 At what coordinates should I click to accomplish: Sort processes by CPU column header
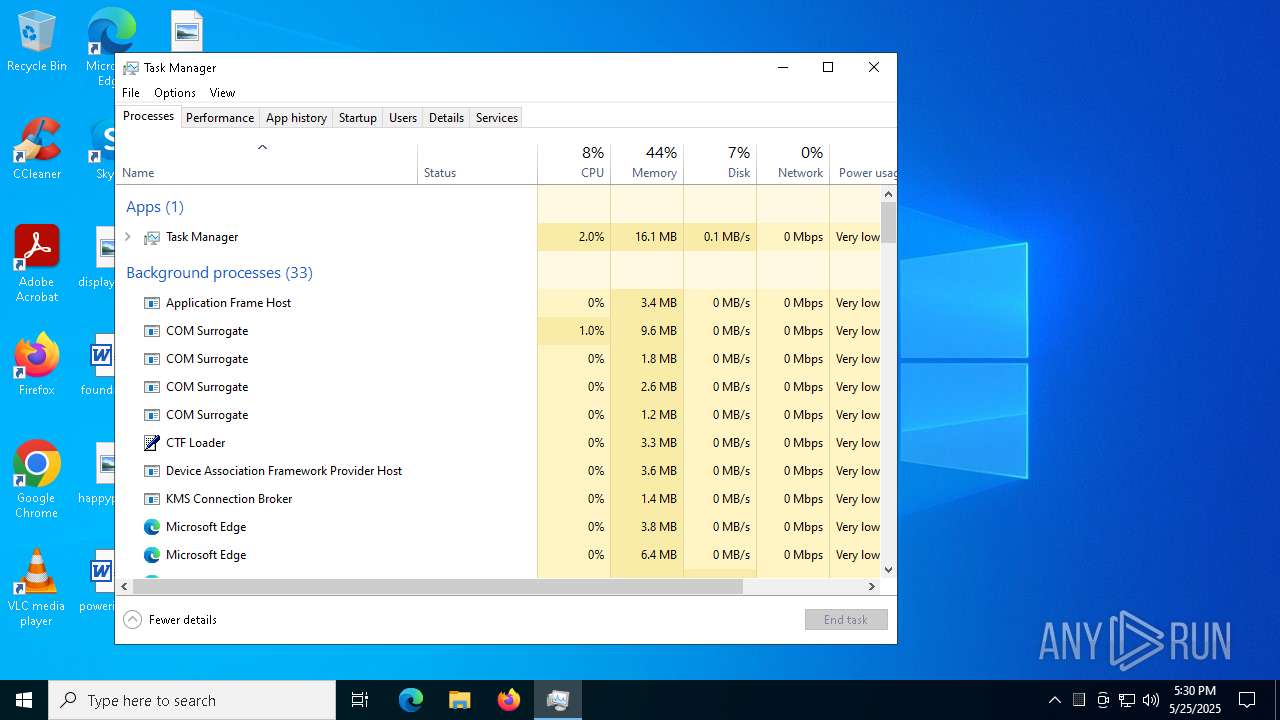[574, 163]
